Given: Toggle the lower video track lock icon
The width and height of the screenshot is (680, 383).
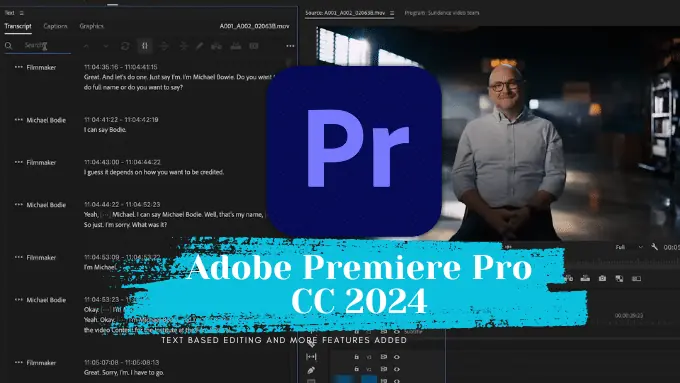Looking at the screenshot, I should (x=356, y=369).
